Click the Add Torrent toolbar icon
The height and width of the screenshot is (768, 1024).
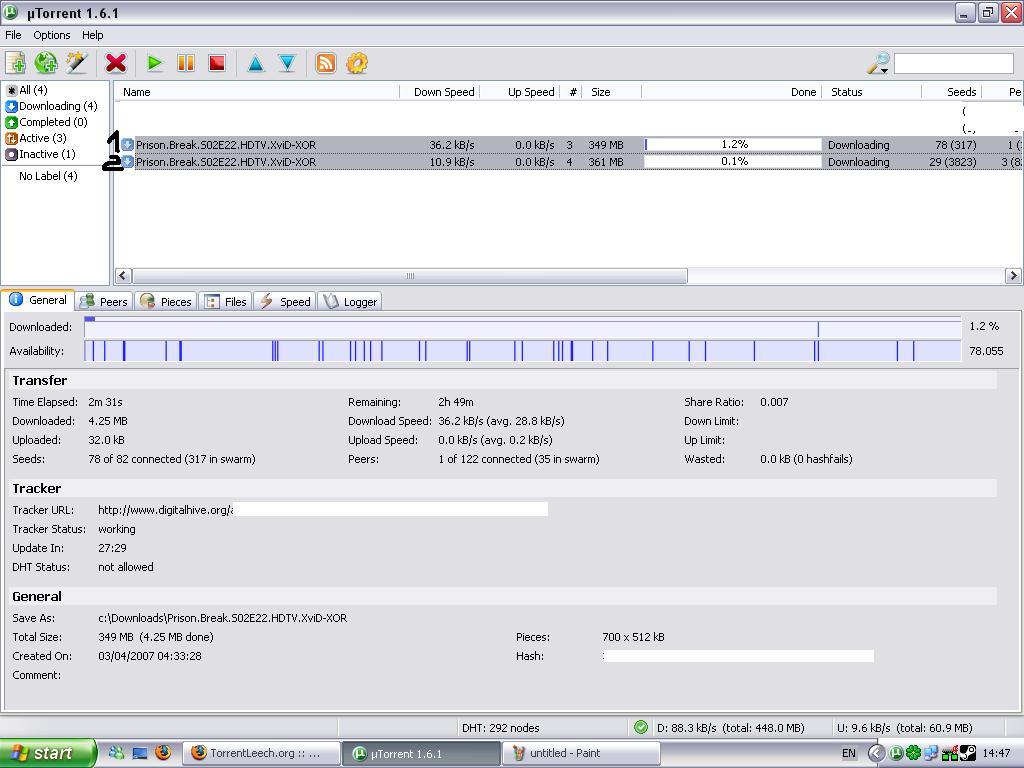[16, 63]
